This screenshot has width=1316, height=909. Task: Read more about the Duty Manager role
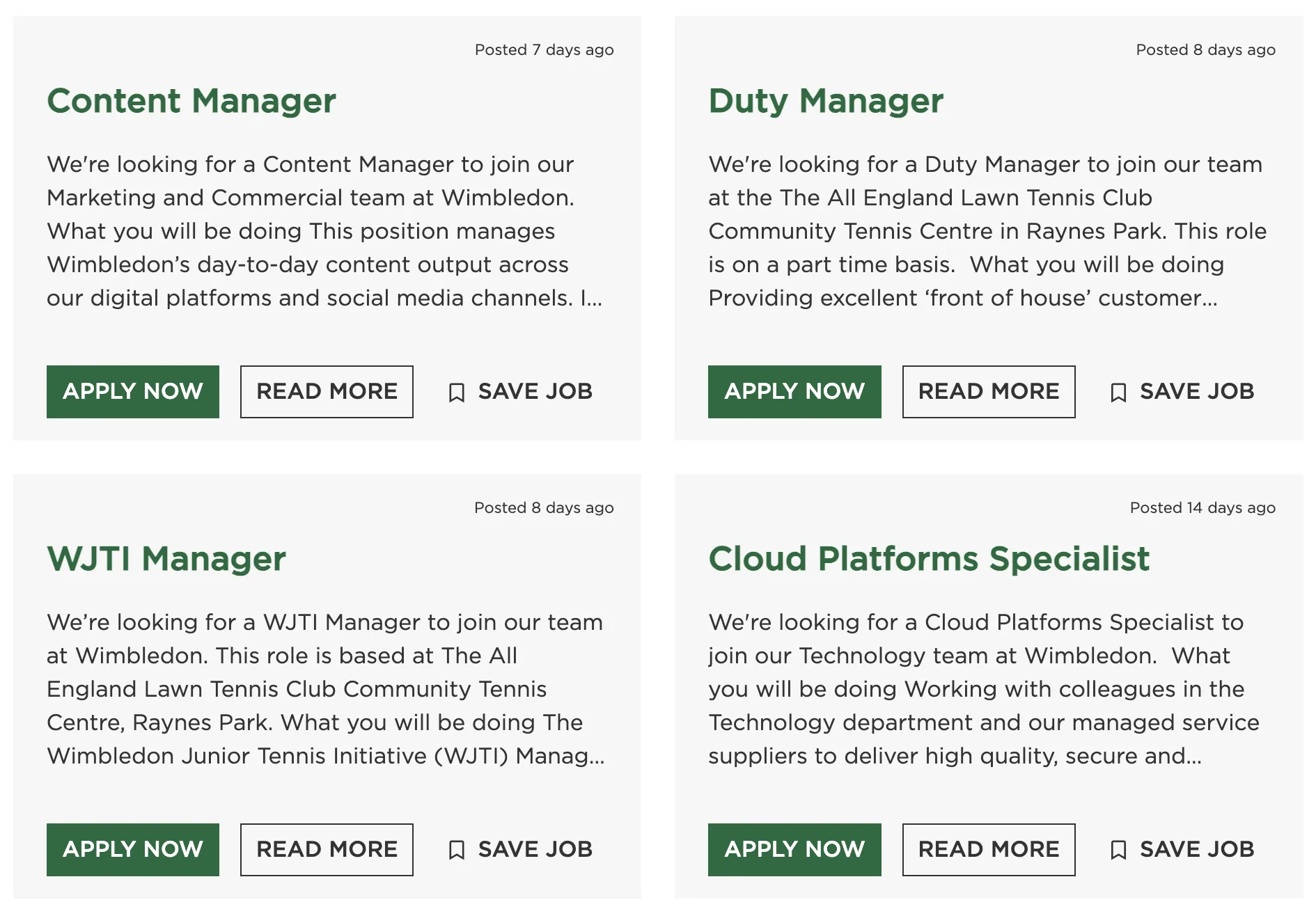(988, 391)
